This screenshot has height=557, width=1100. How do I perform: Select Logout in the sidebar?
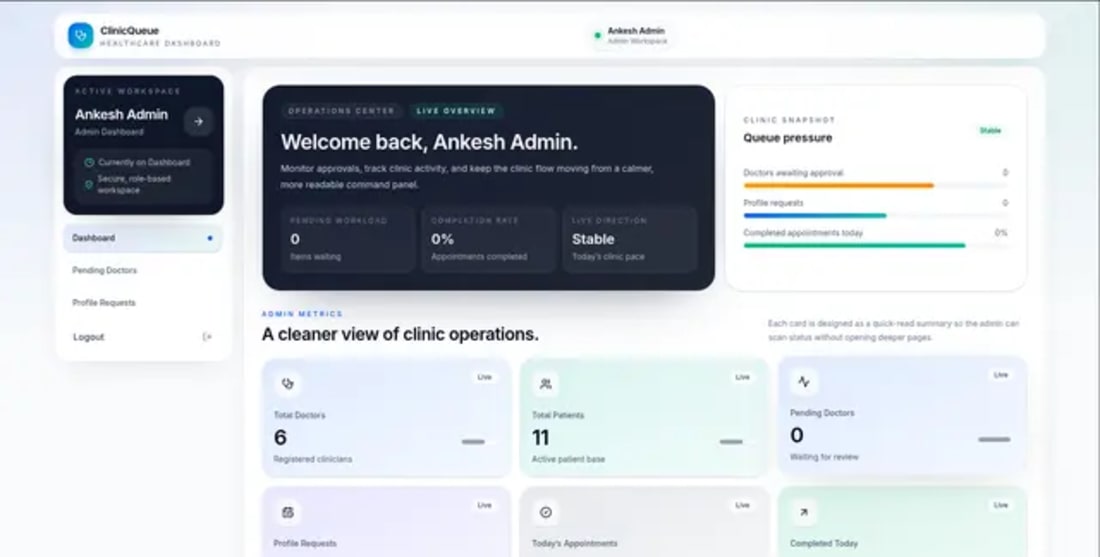click(143, 337)
